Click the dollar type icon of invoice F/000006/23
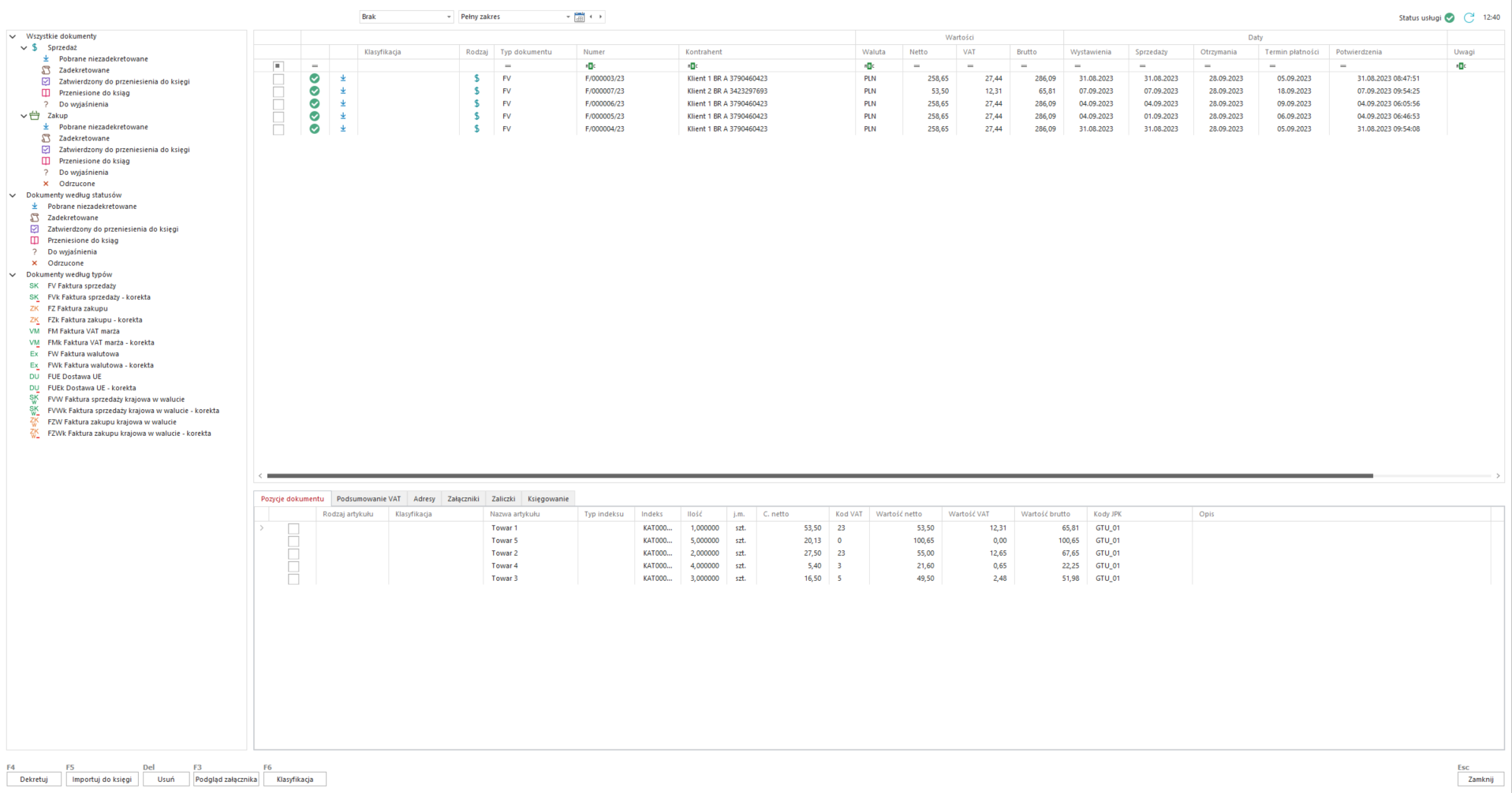Viewport: 1512px width, 793px height. [x=476, y=104]
